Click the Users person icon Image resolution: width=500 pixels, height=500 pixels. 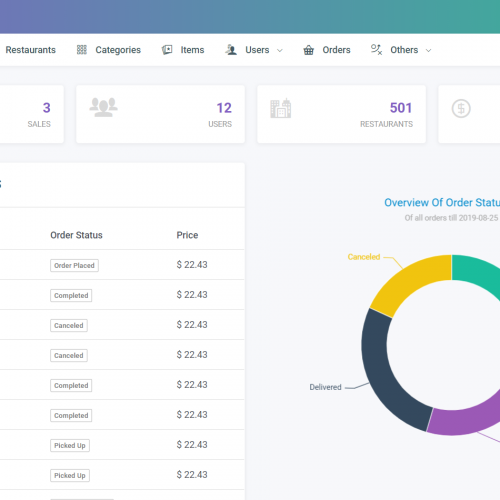tap(231, 50)
